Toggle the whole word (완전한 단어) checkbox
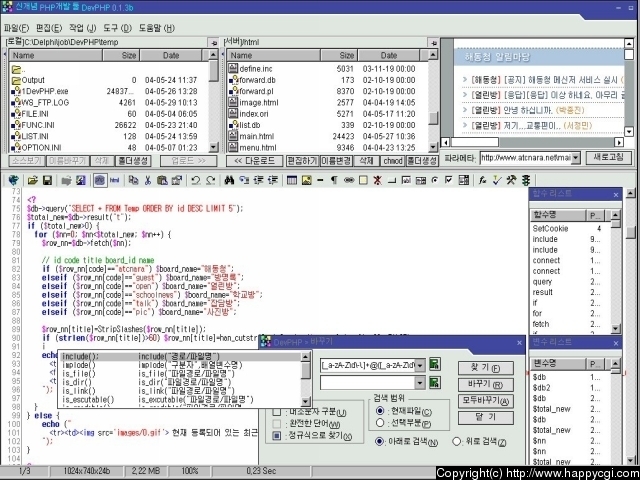The width and height of the screenshot is (640, 480). [x=277, y=424]
